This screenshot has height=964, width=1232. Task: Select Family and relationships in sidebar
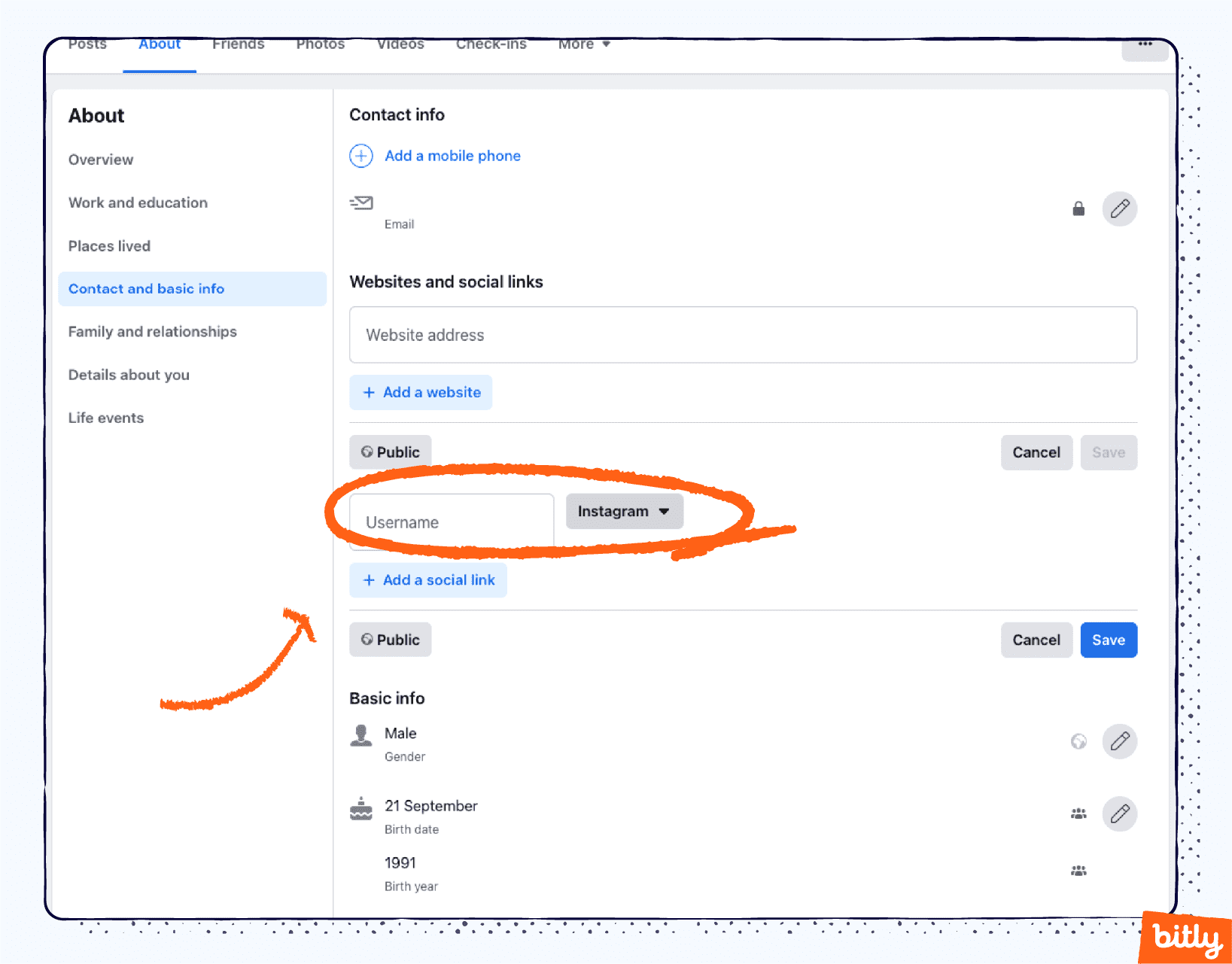(x=152, y=332)
